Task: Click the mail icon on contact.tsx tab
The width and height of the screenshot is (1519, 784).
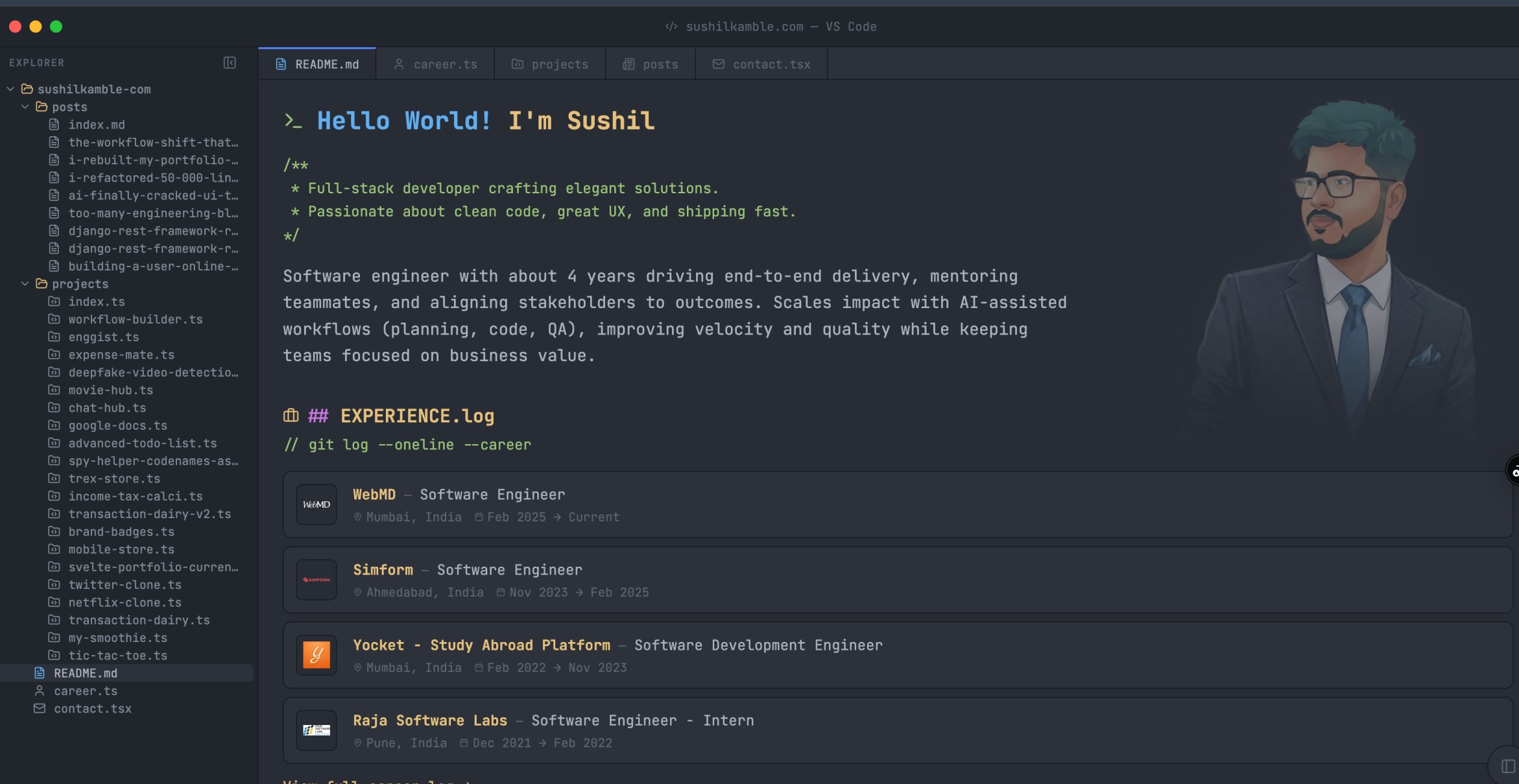Action: (x=718, y=64)
